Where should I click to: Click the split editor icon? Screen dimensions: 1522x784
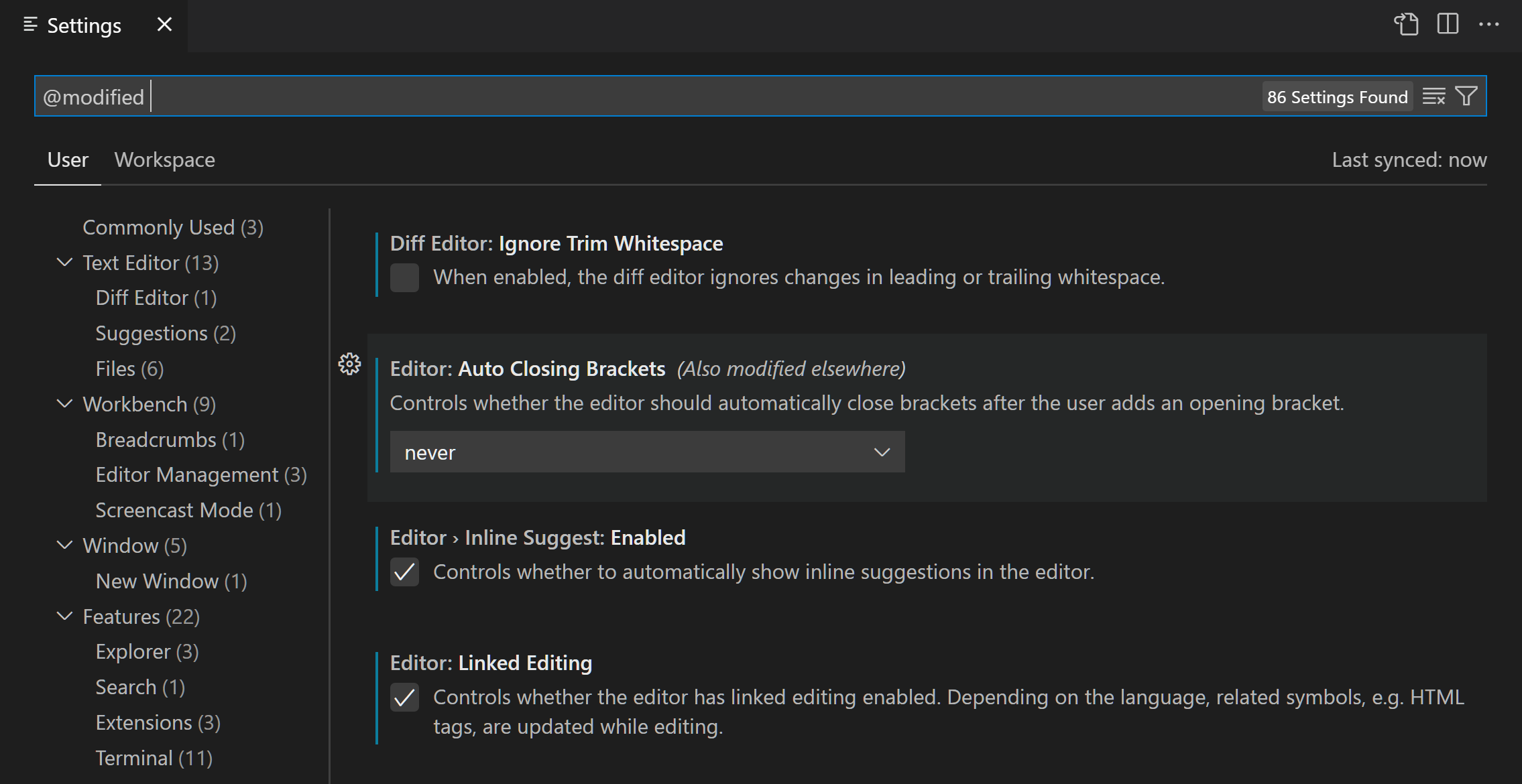pyautogui.click(x=1448, y=22)
